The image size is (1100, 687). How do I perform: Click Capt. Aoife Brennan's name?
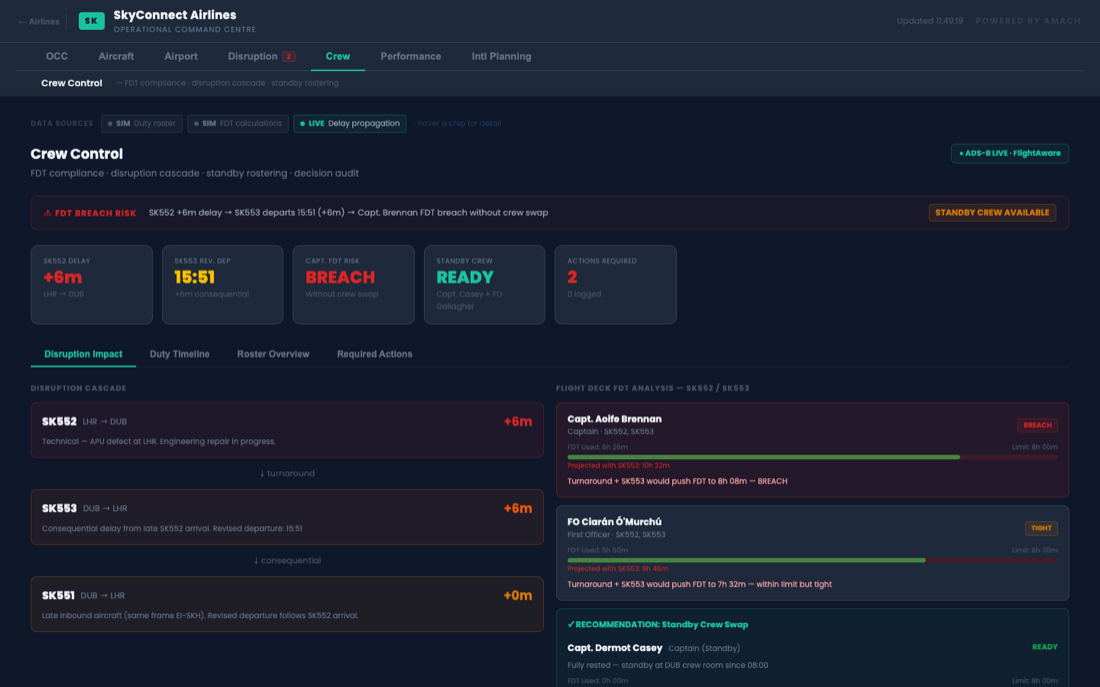(615, 419)
